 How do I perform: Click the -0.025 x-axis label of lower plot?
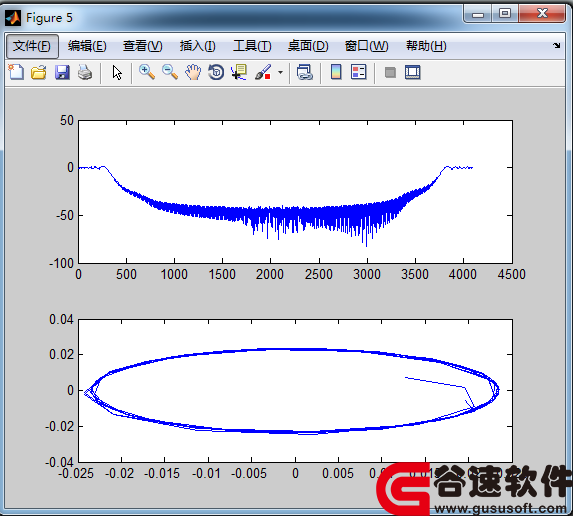point(76,474)
